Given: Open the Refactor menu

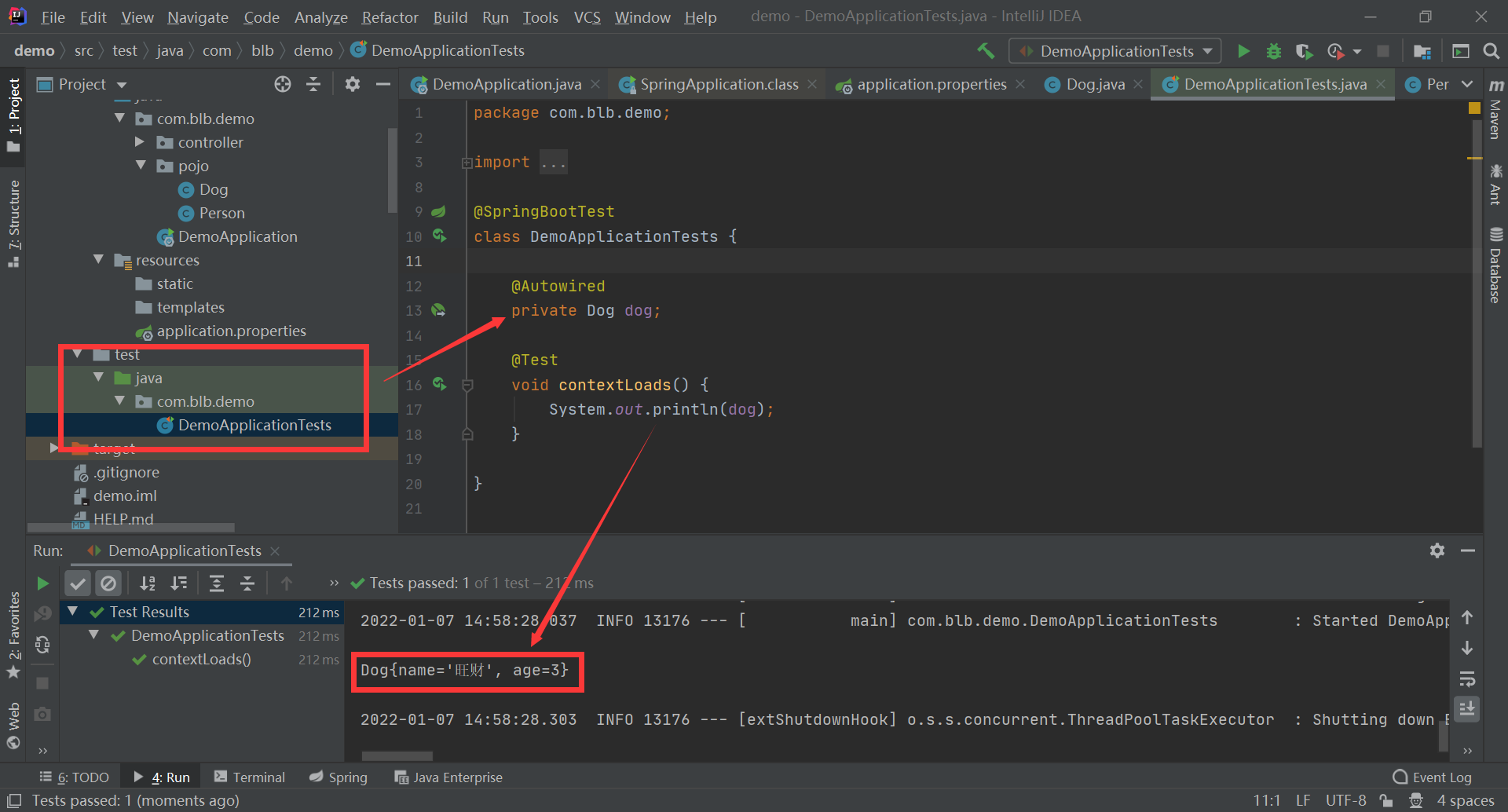Looking at the screenshot, I should pyautogui.click(x=390, y=17).
